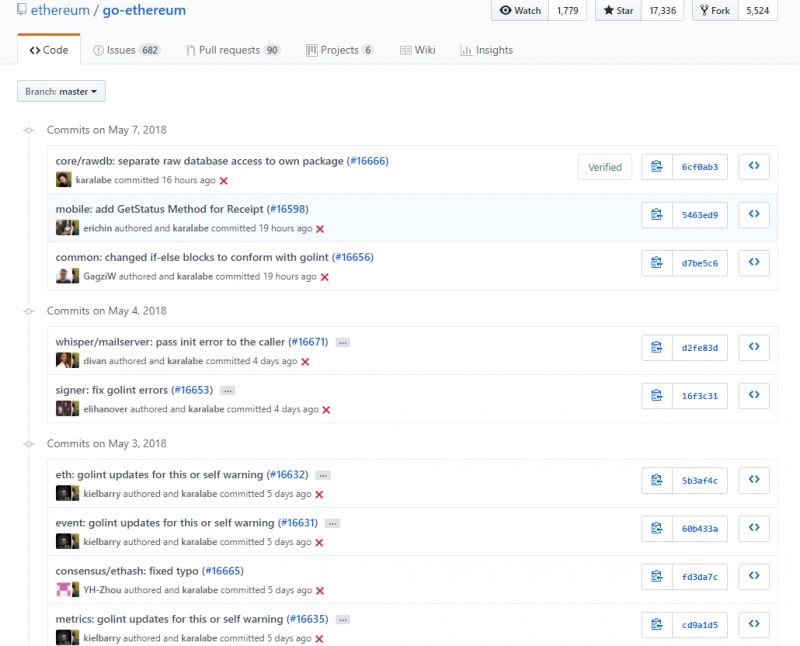The image size is (800, 646).
Task: View the 5,524 forks count
Action: click(x=758, y=10)
